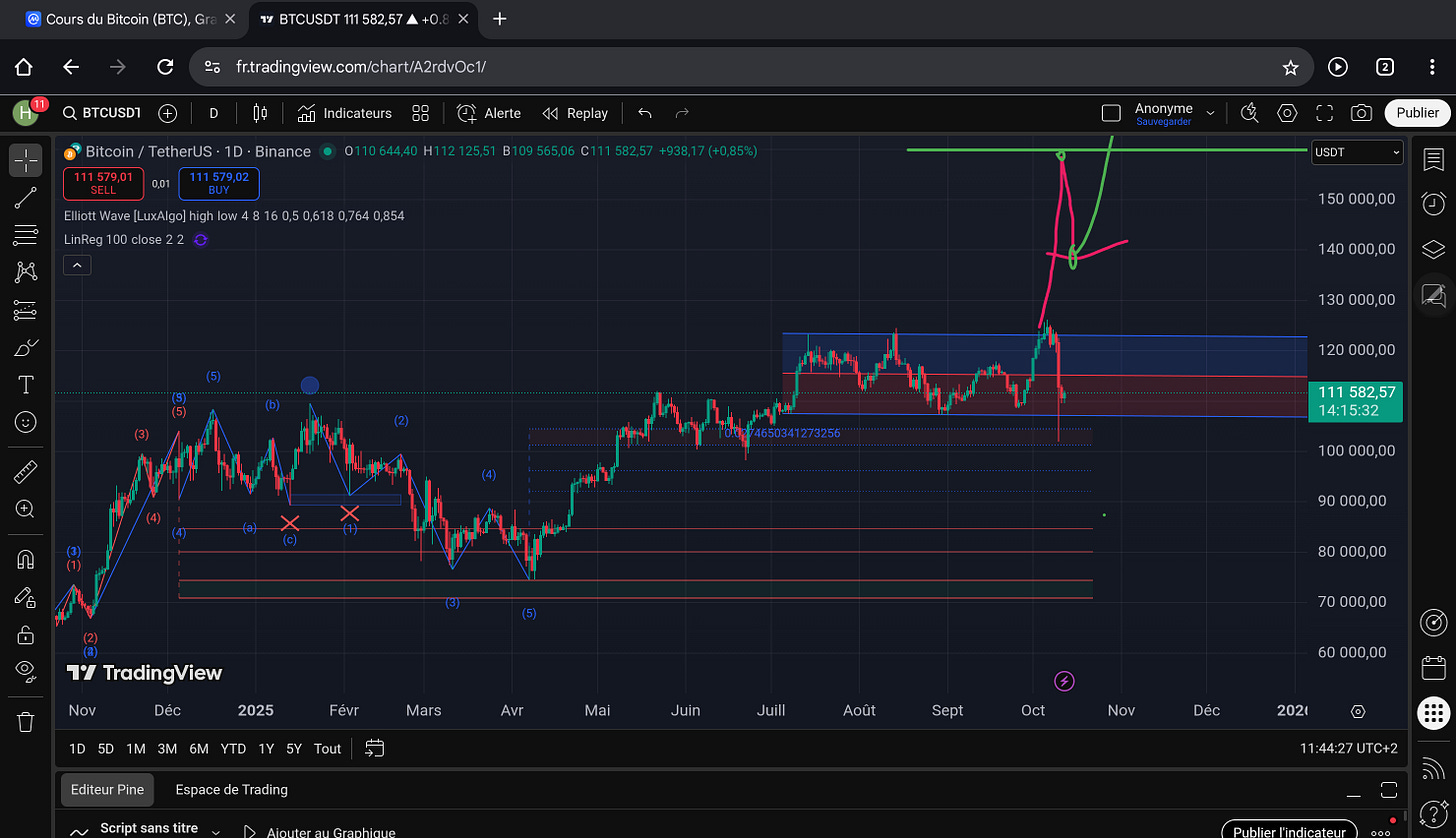The height and width of the screenshot is (838, 1456).
Task: Open the BTCUSDT symbol search
Action: tap(101, 113)
